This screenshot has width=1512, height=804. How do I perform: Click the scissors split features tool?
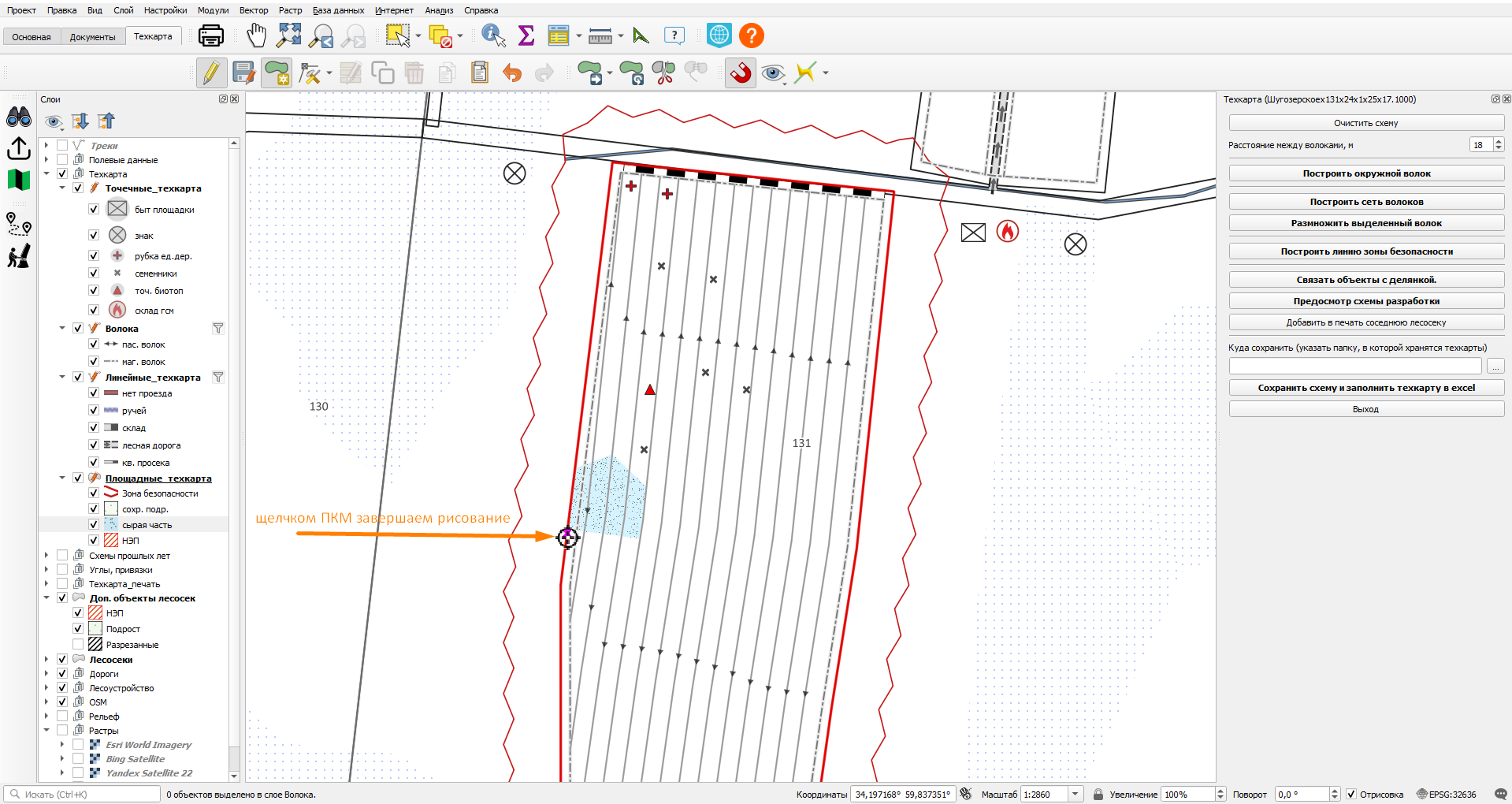point(663,73)
